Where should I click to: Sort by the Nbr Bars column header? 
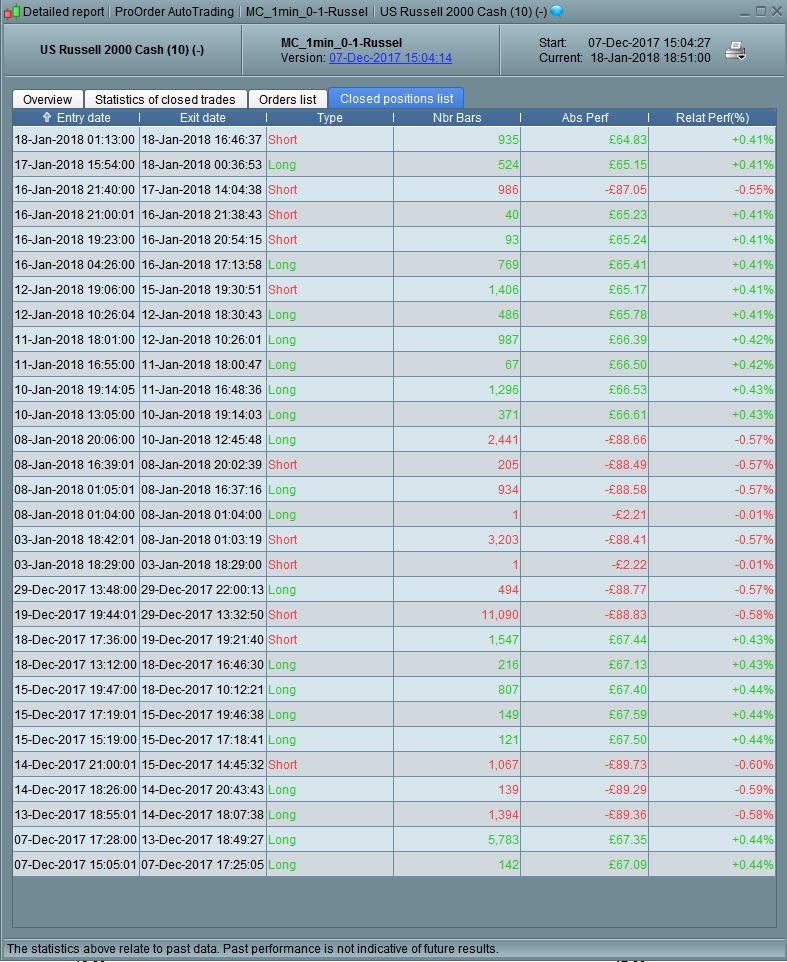click(457, 118)
